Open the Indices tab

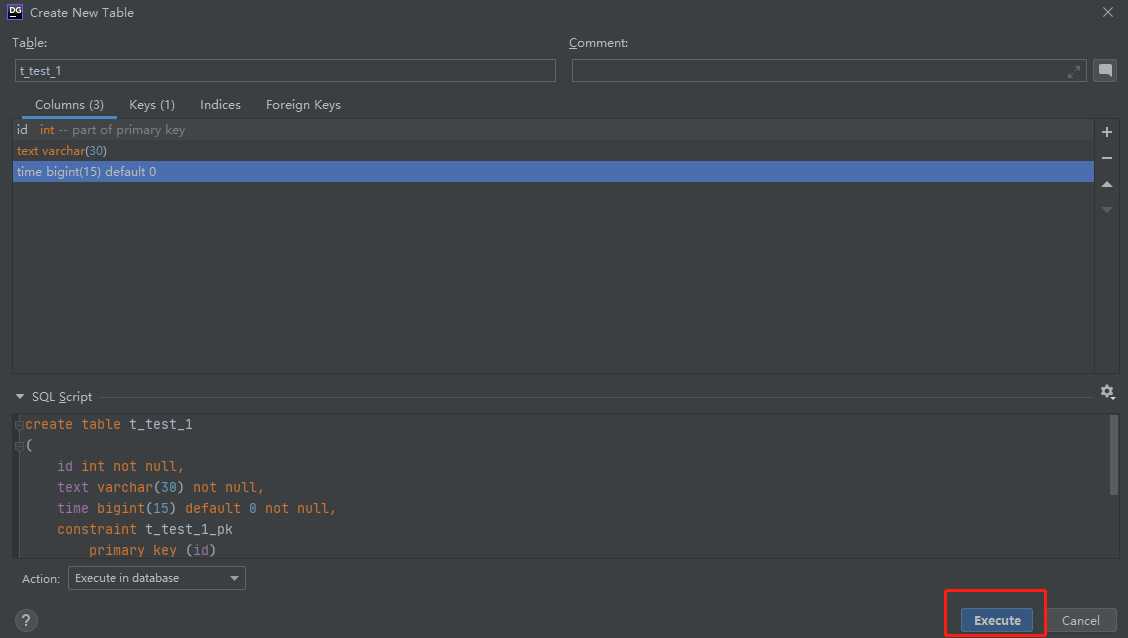[x=220, y=105]
